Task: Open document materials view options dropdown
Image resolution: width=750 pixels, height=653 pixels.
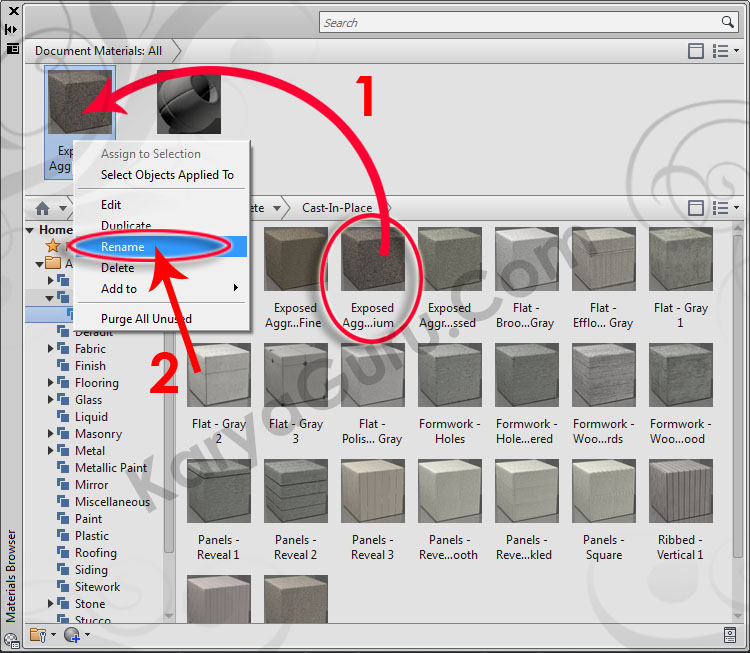Action: tap(724, 51)
